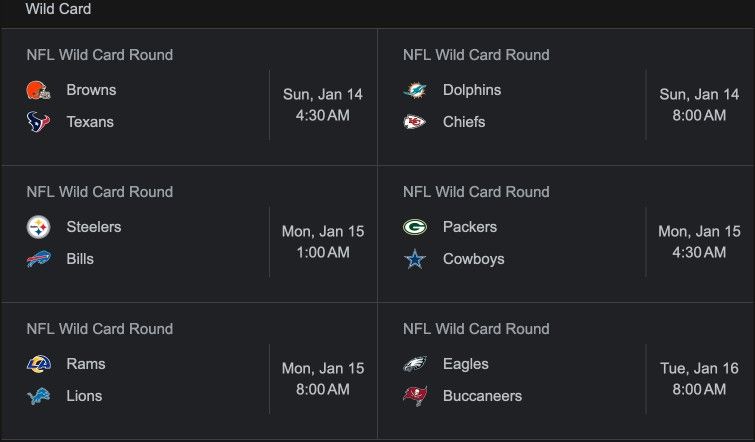Select the Green Bay Packers G logo
The width and height of the screenshot is (755, 442).
(415, 227)
